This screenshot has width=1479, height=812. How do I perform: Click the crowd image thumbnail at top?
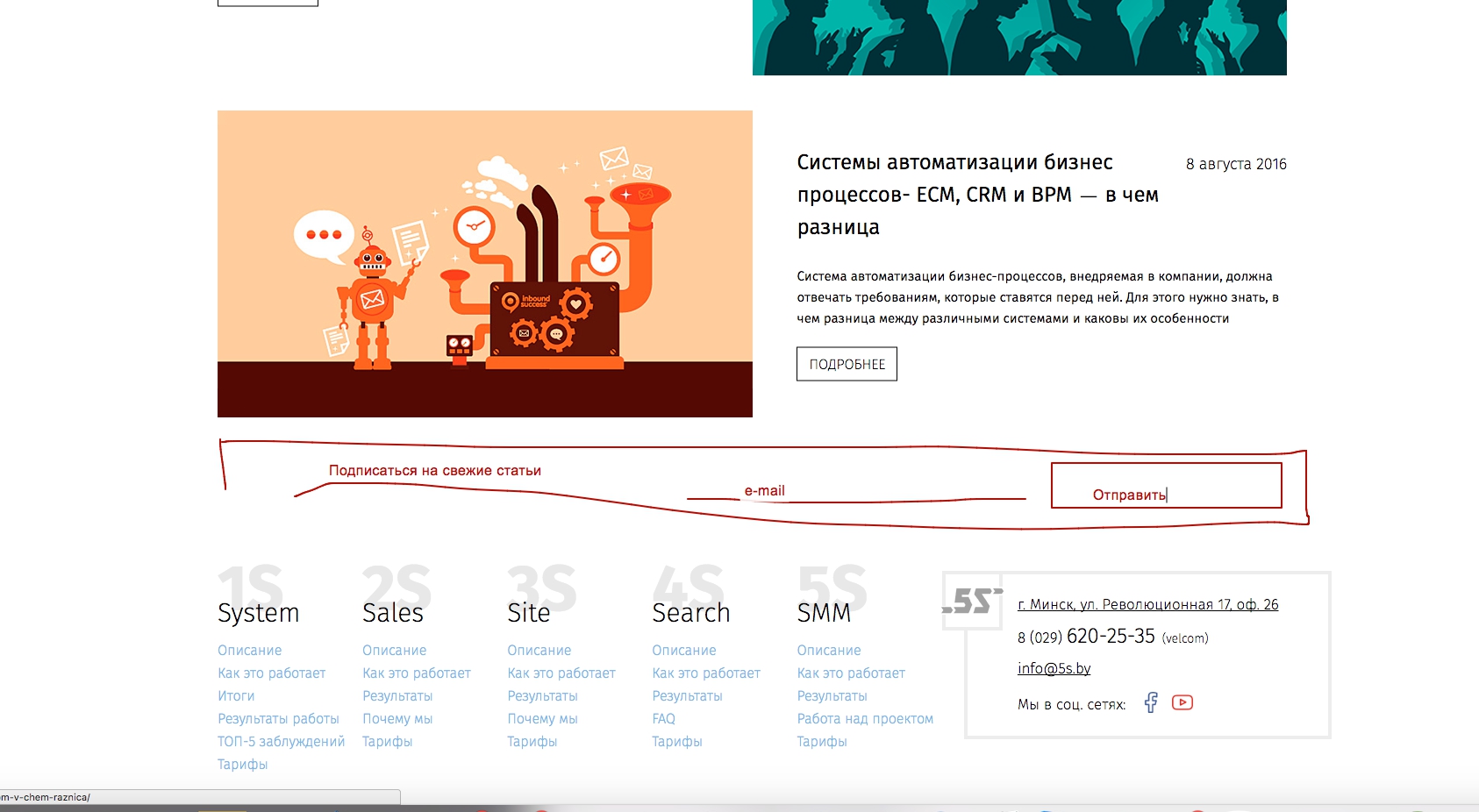(x=1018, y=37)
